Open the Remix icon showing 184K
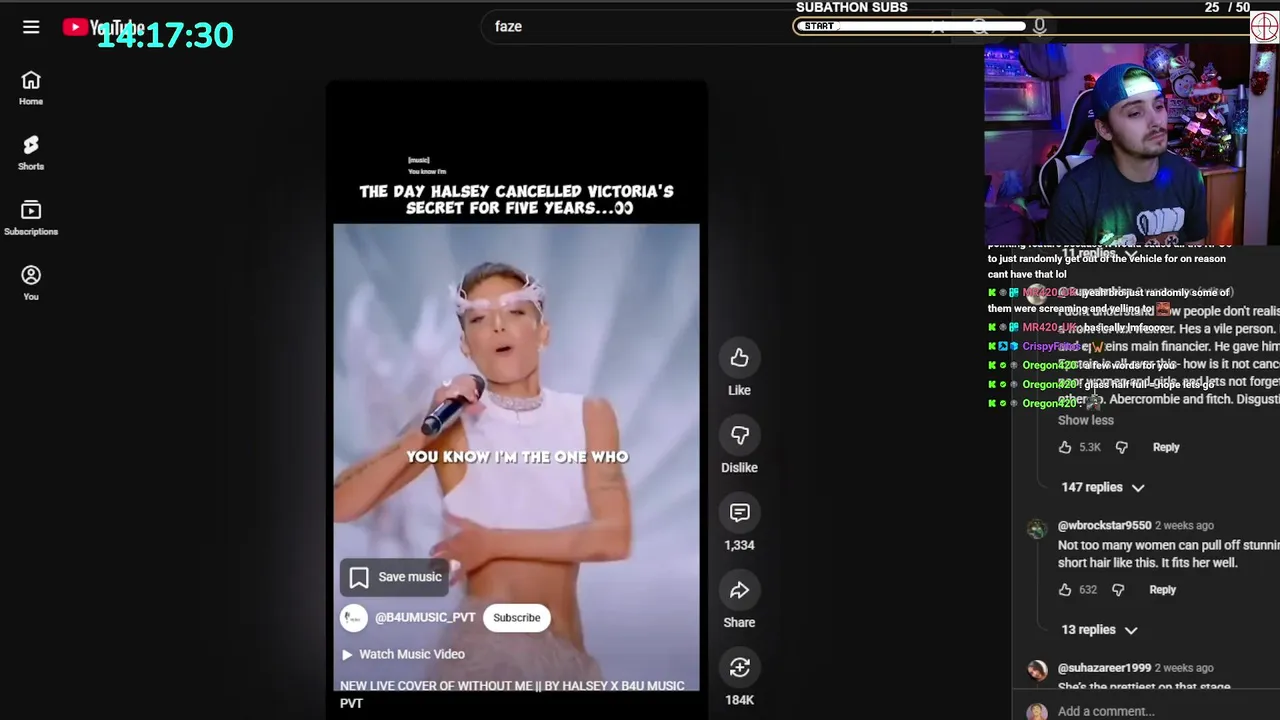Image resolution: width=1280 pixels, height=720 pixels. coord(739,667)
